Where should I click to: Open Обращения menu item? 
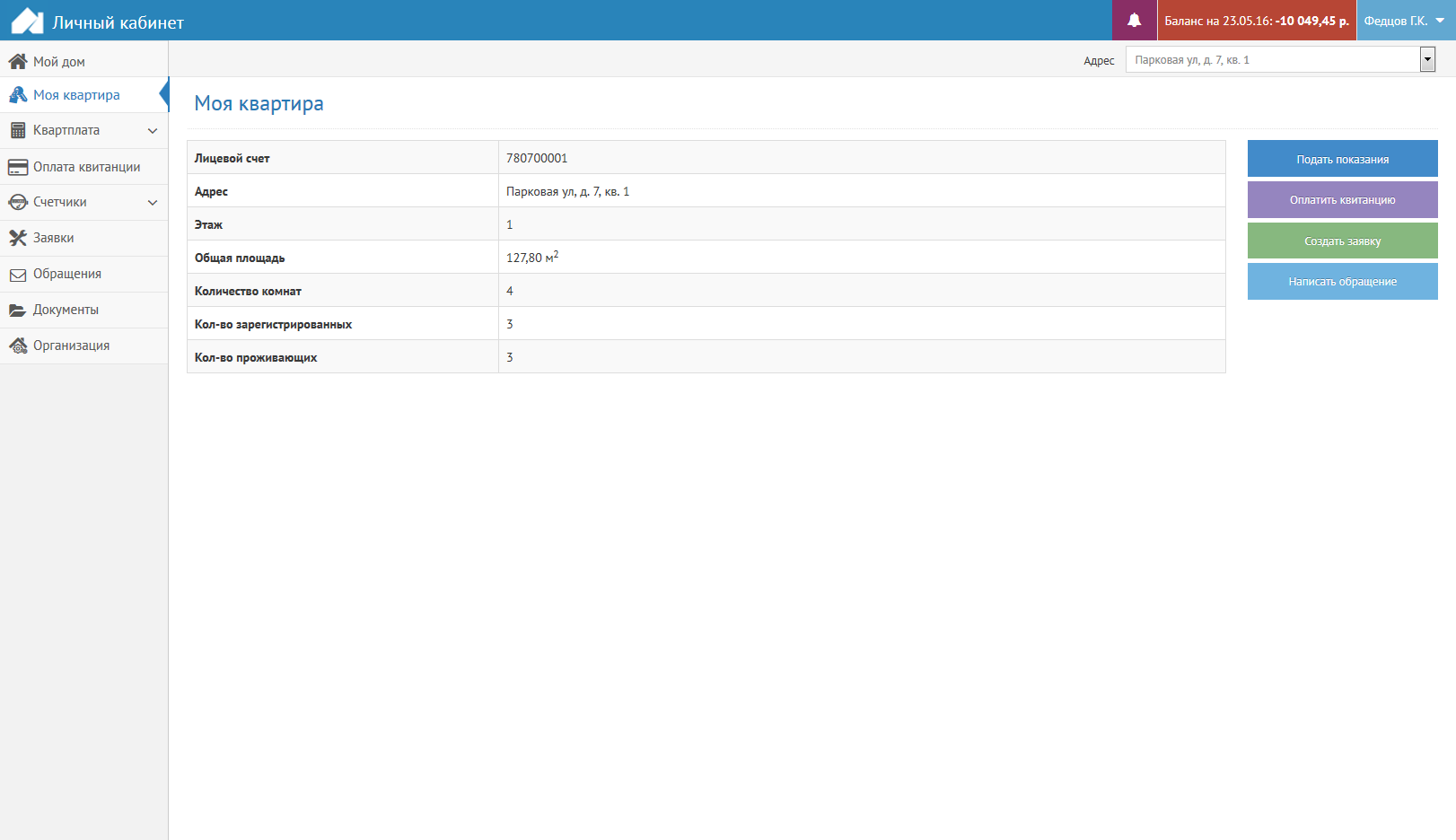83,274
